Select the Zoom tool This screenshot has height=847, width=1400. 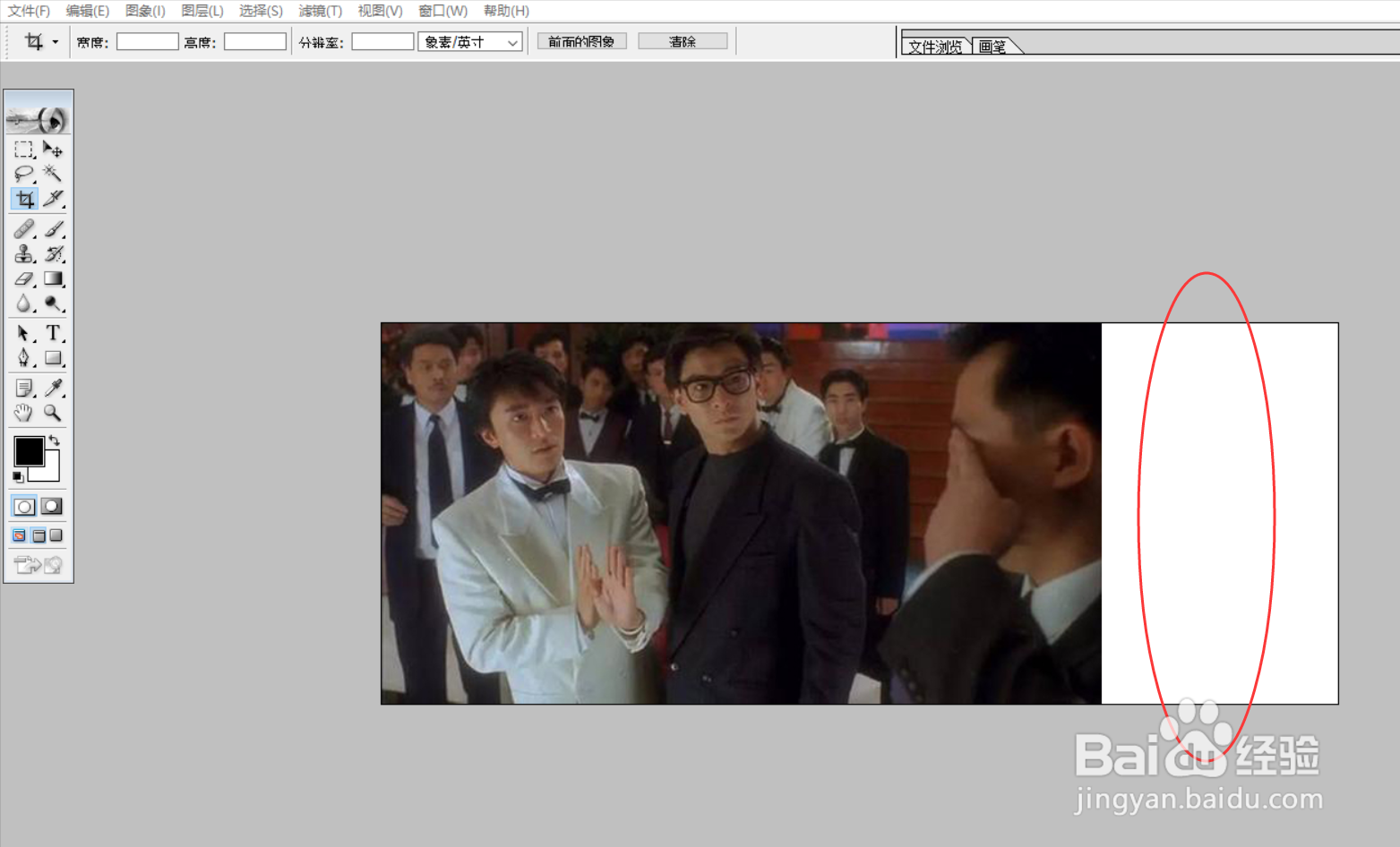[x=53, y=413]
